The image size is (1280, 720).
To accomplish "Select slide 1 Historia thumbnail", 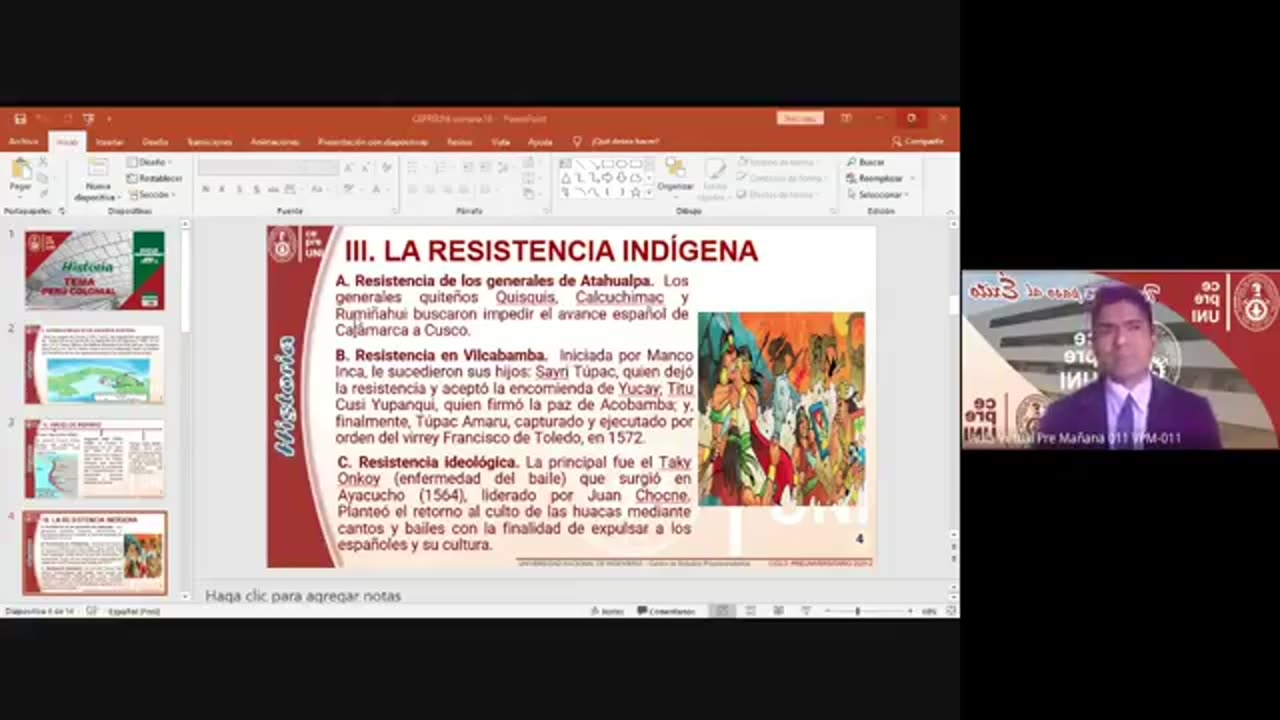I will (x=94, y=270).
